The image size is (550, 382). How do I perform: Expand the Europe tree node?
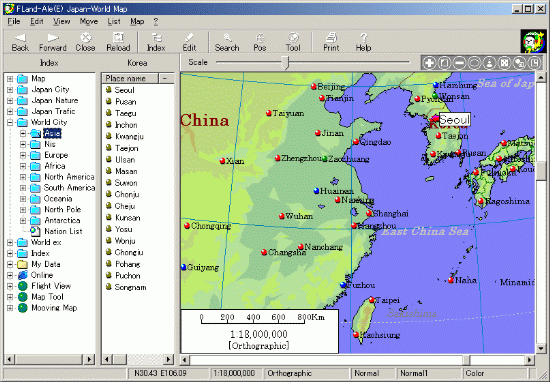(x=23, y=155)
